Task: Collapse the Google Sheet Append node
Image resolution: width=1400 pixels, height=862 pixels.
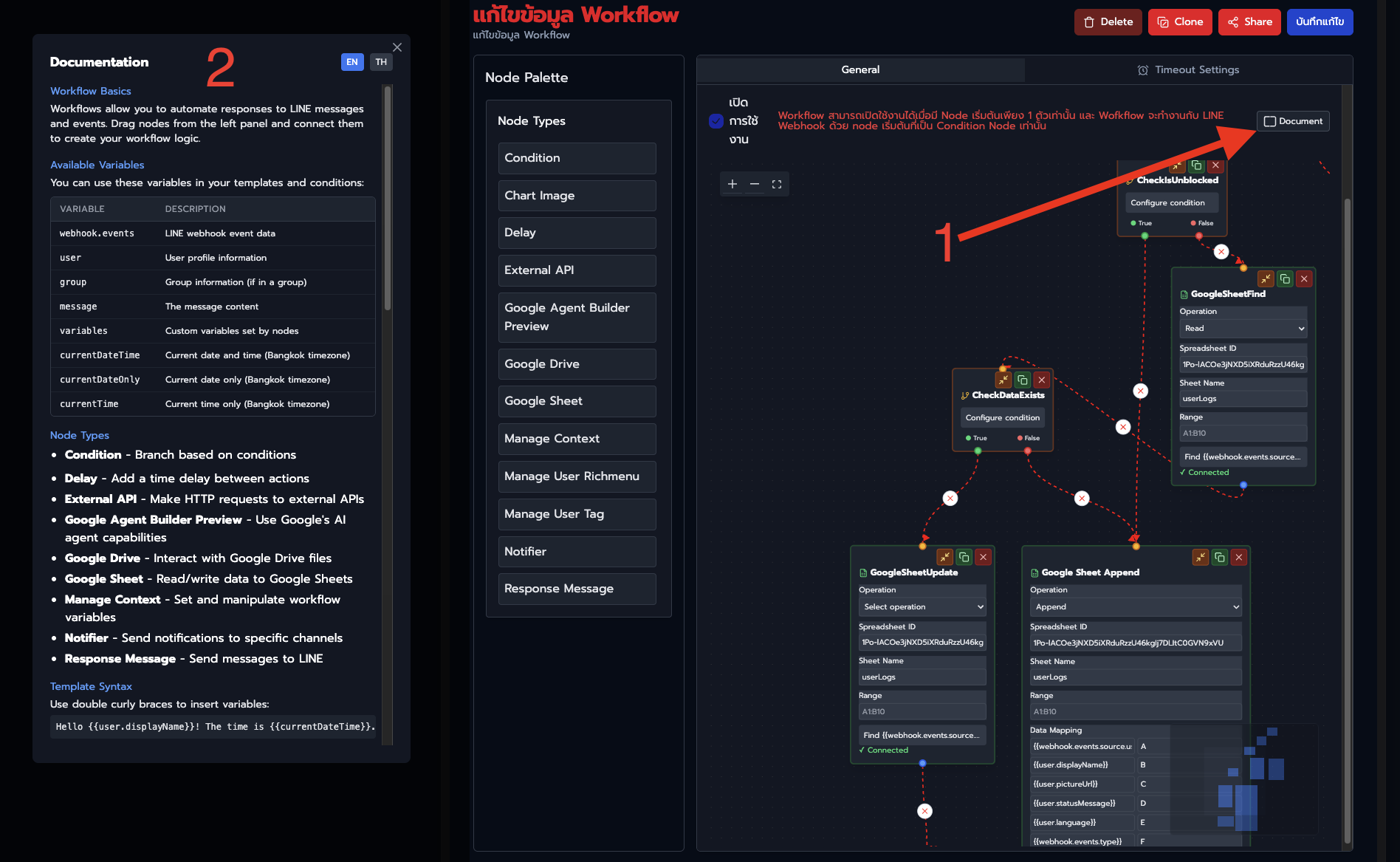Action: pos(1200,557)
